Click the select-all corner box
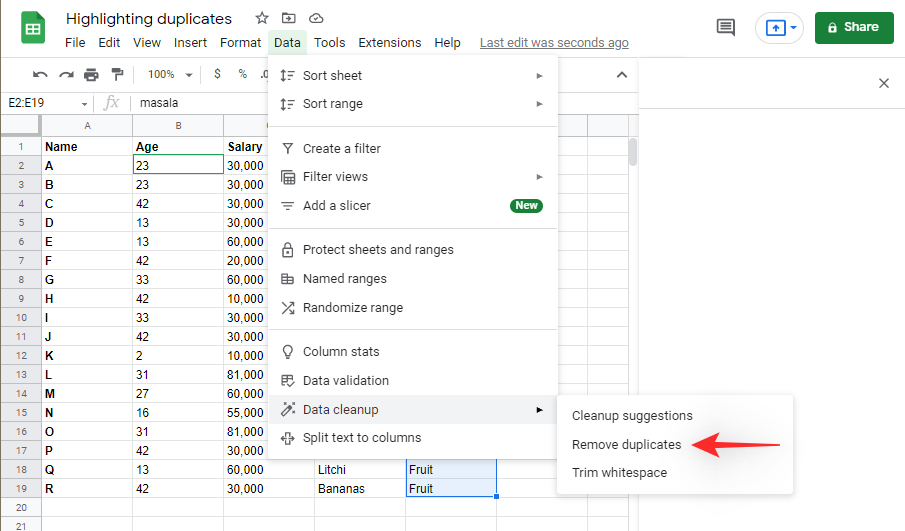 click(21, 125)
